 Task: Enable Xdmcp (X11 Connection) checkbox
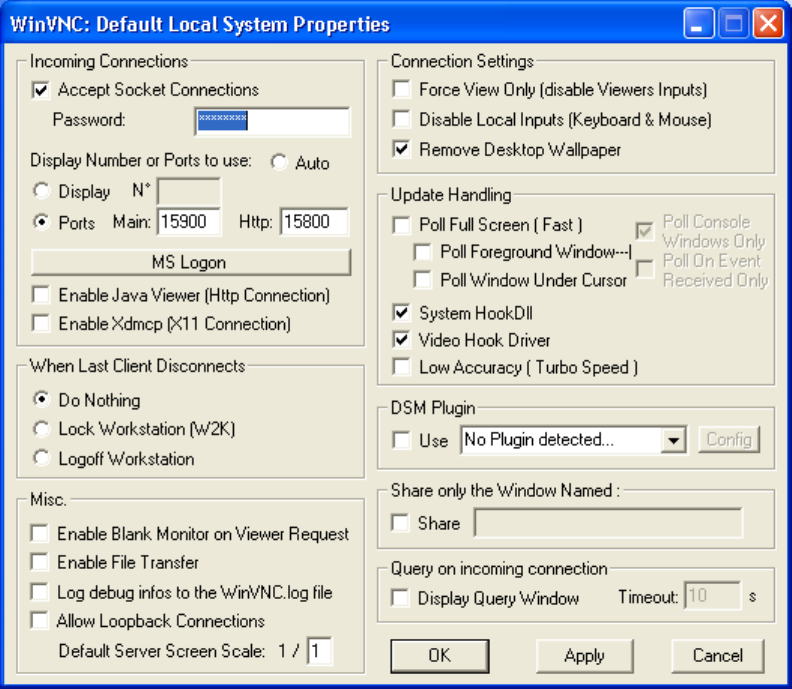click(41, 323)
